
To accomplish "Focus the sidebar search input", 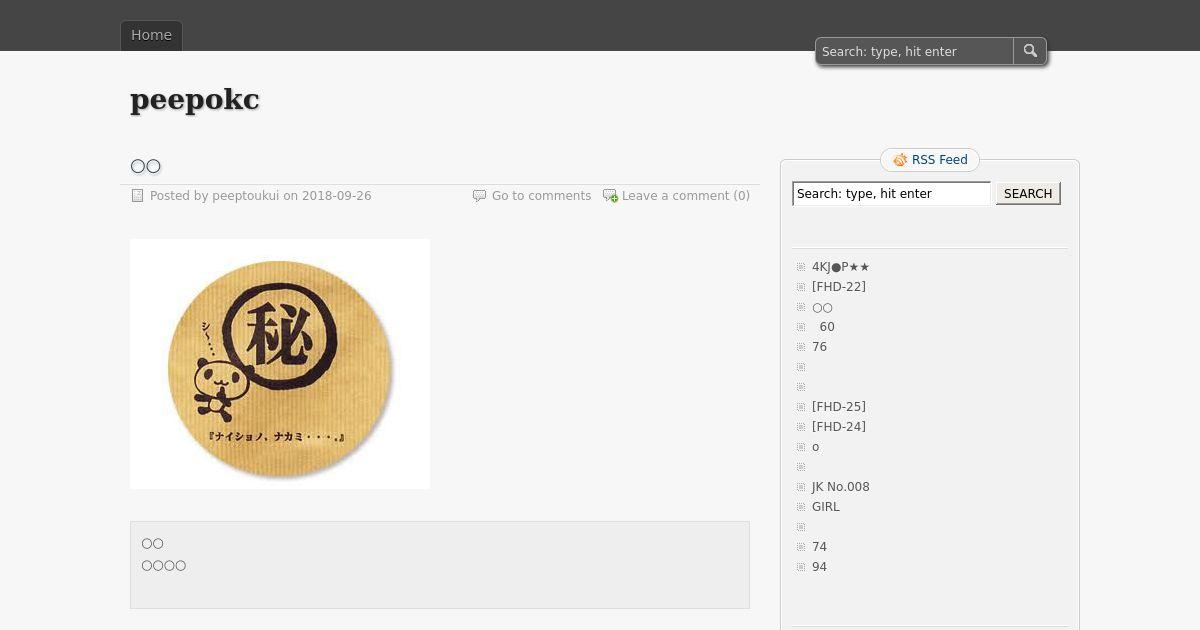I will click(892, 194).
